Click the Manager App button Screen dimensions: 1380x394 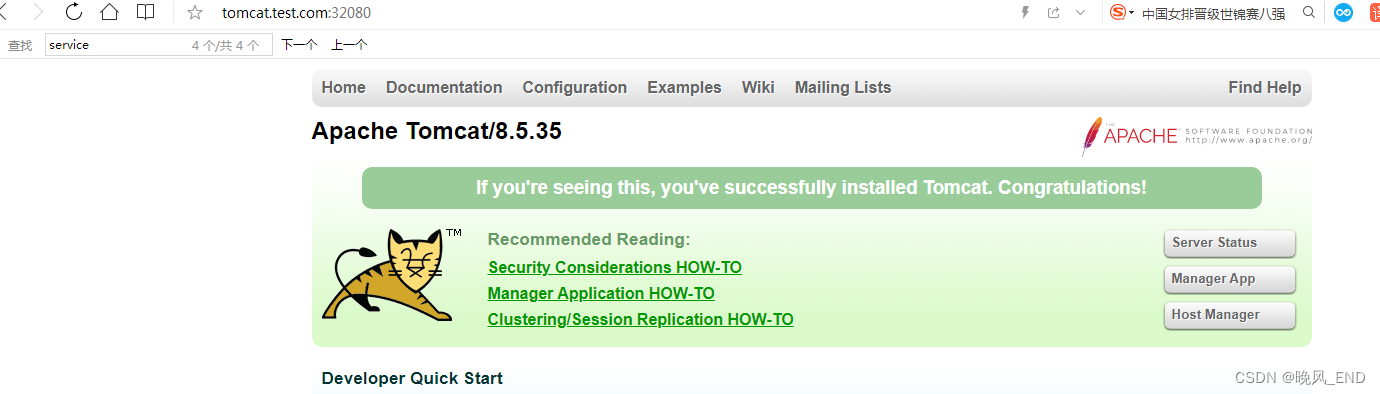[x=1230, y=279]
